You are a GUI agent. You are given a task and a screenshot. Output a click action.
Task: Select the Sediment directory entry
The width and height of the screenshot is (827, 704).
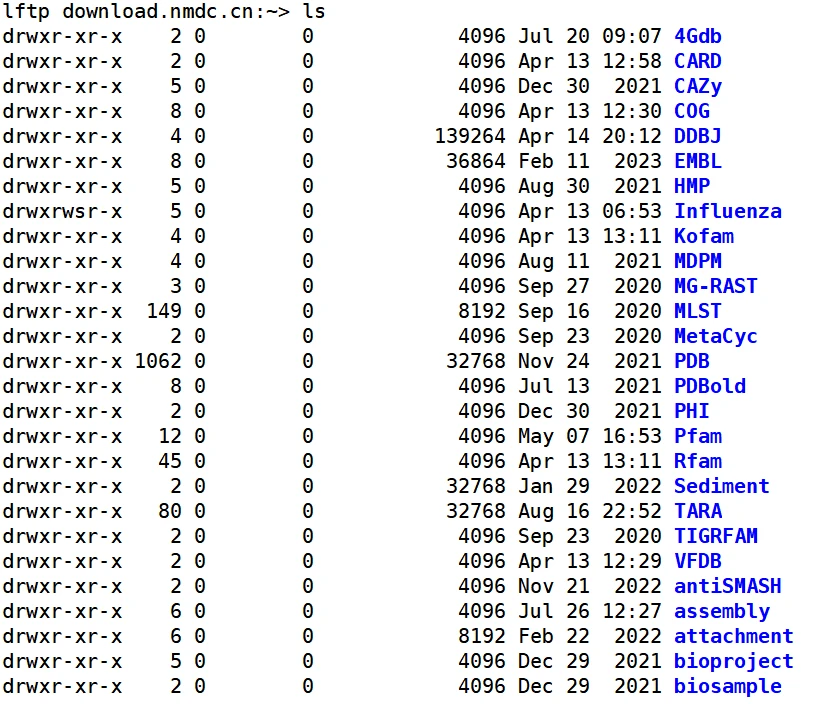coord(721,486)
